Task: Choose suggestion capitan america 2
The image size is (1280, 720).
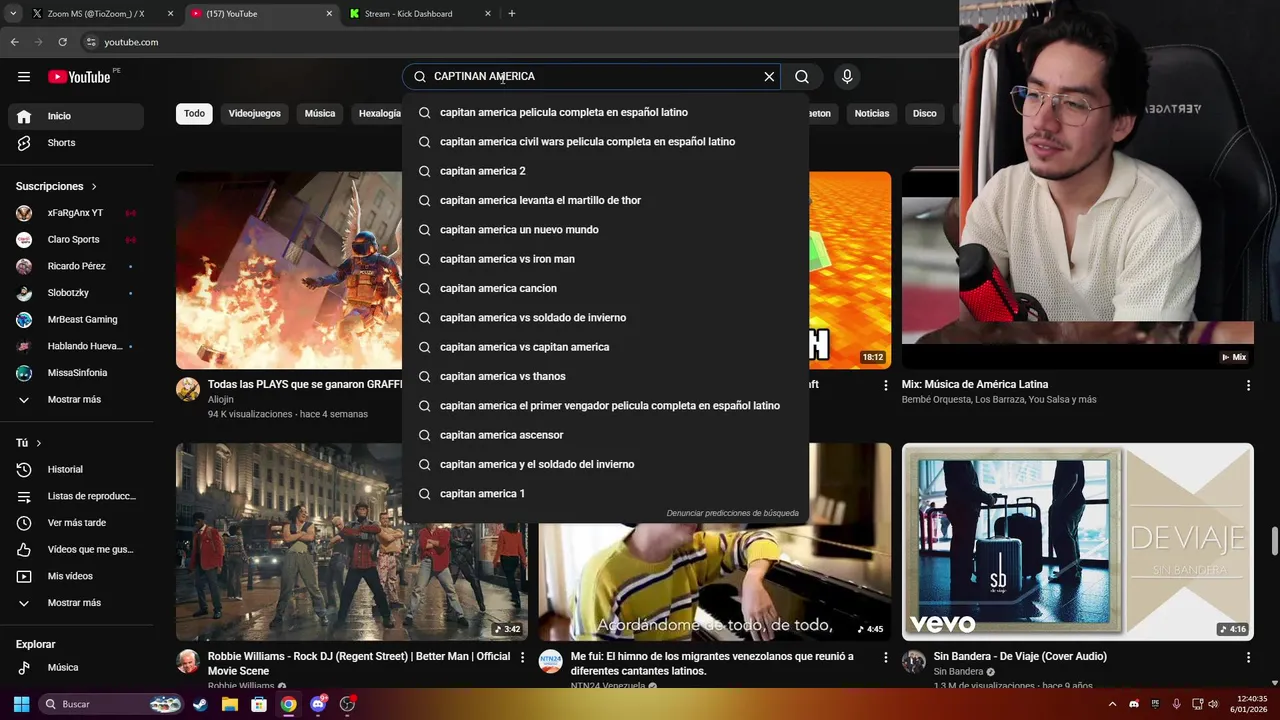Action: click(605, 171)
